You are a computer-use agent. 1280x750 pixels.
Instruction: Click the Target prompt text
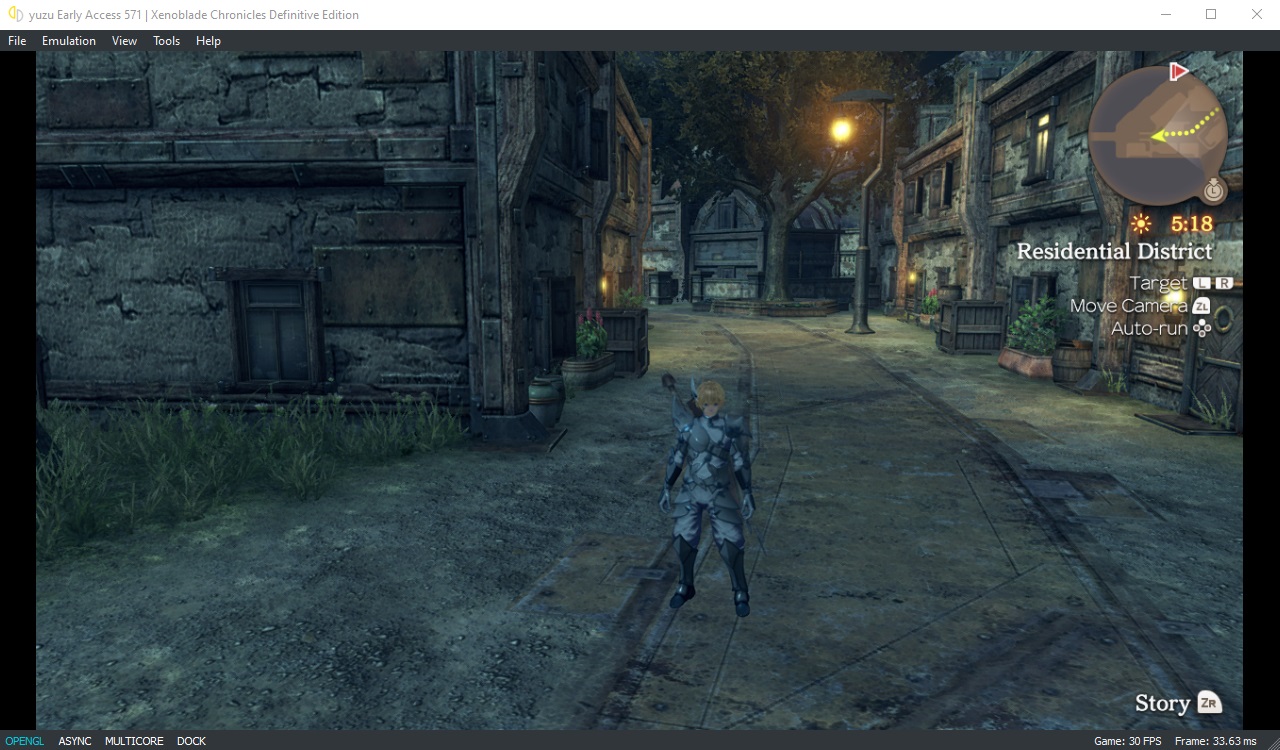[x=1158, y=283]
